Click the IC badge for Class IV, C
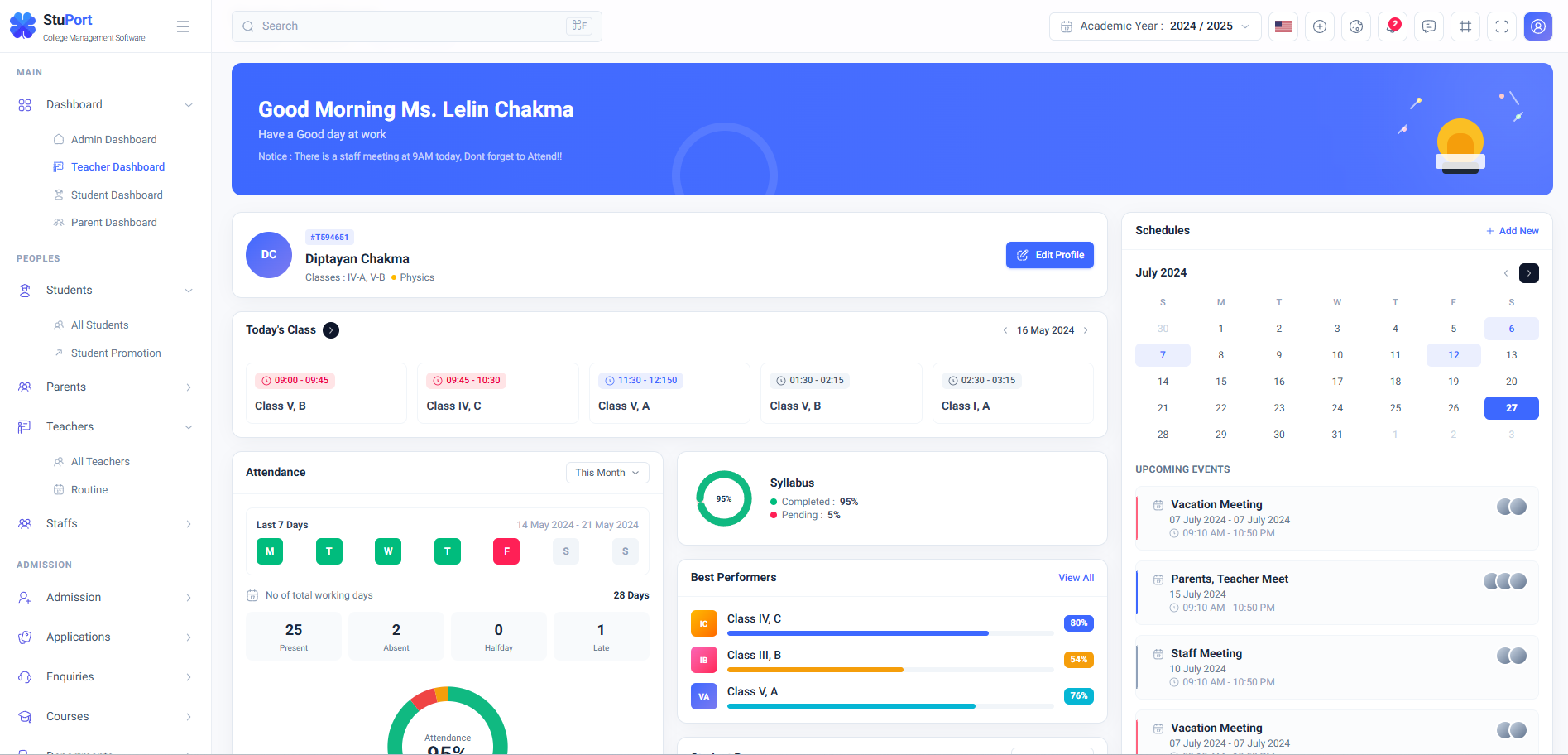This screenshot has height=755, width=1568. tap(704, 623)
